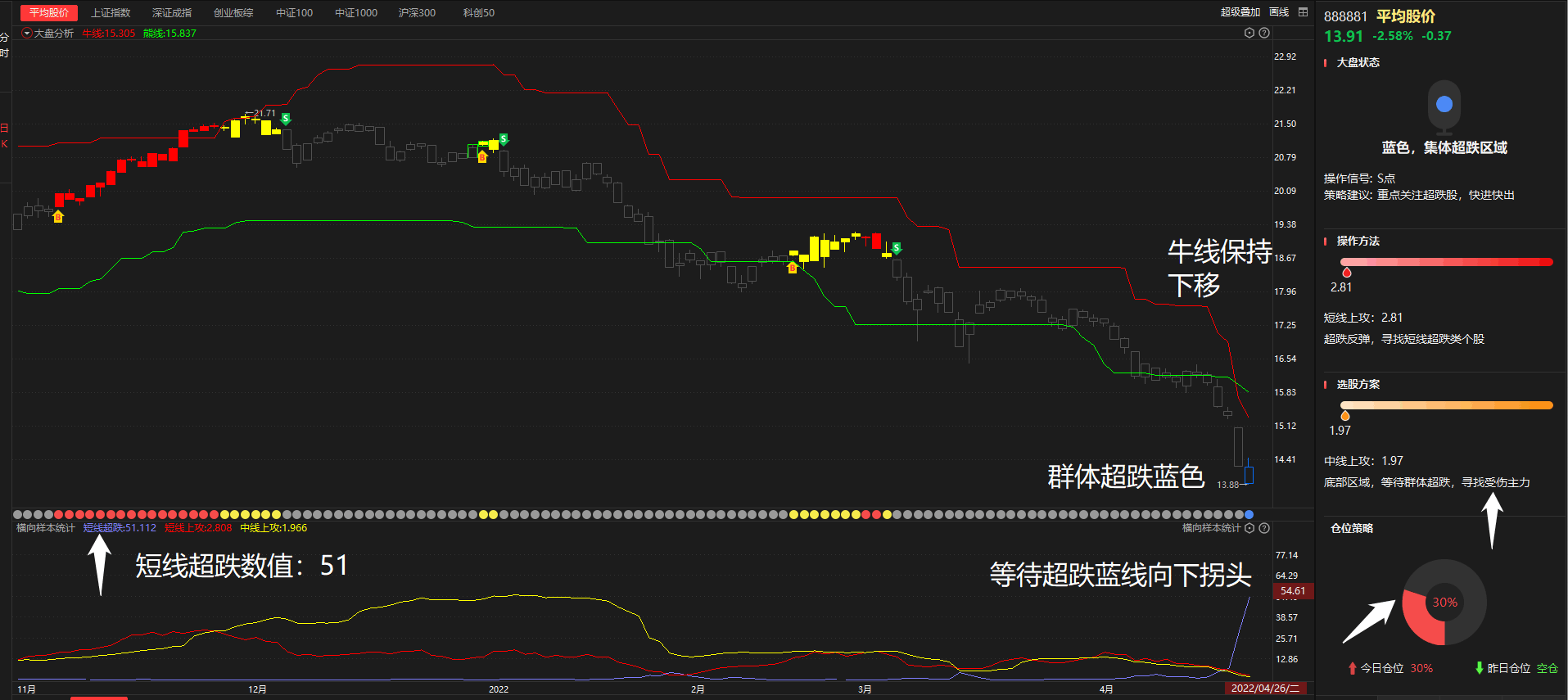
Task: Click the 仓位策略 section header
Action: tap(1352, 528)
